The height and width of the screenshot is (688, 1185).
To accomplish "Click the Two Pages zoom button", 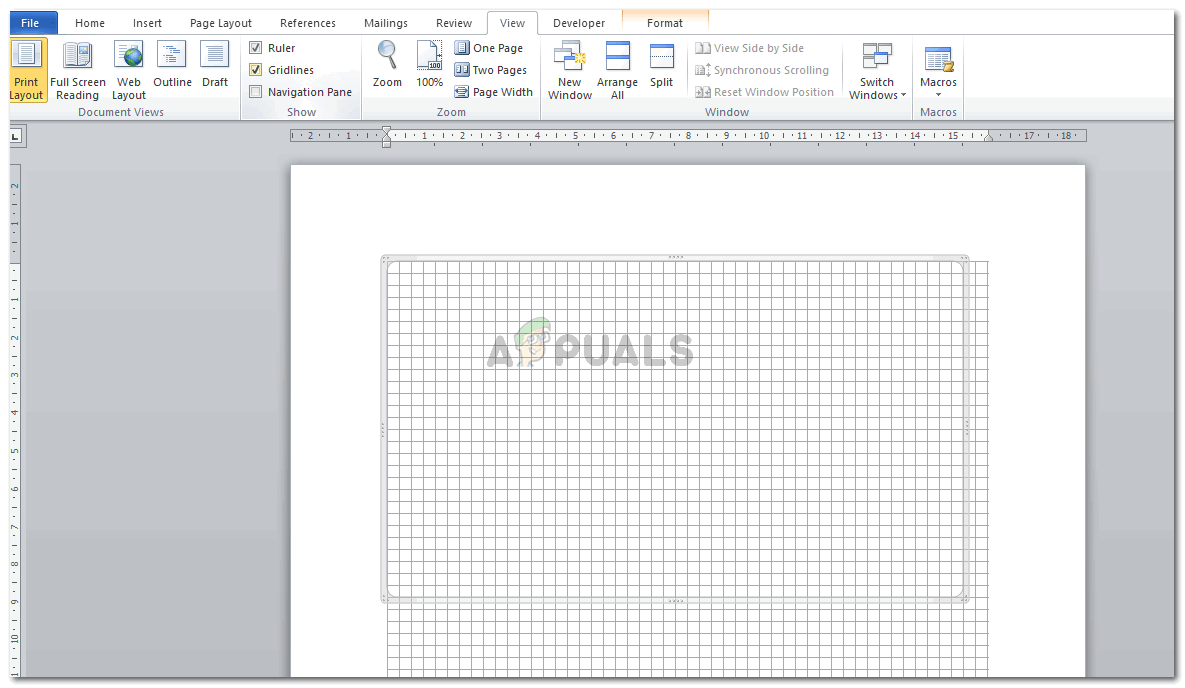I will click(x=490, y=70).
